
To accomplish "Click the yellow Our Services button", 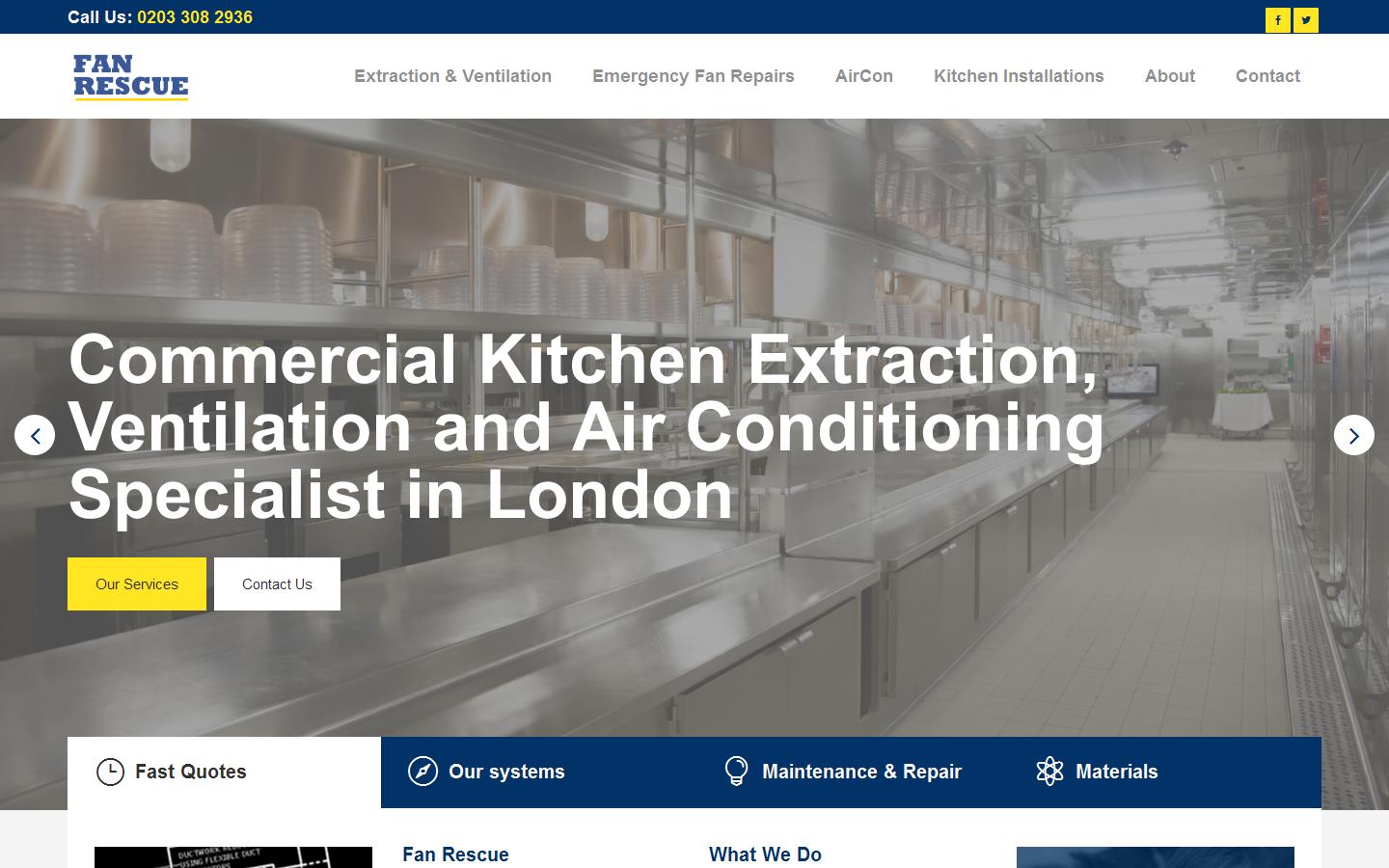I will [137, 583].
